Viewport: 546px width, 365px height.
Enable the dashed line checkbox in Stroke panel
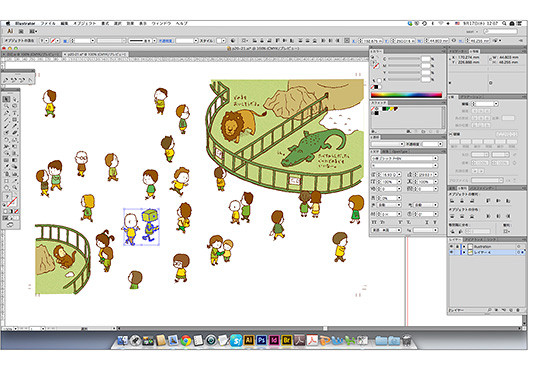[451, 134]
